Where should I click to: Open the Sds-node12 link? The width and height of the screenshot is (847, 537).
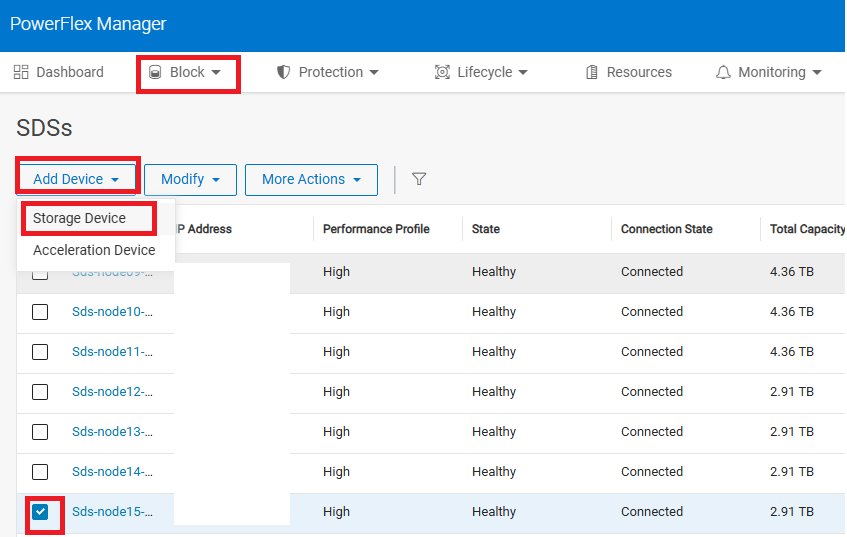coord(112,392)
